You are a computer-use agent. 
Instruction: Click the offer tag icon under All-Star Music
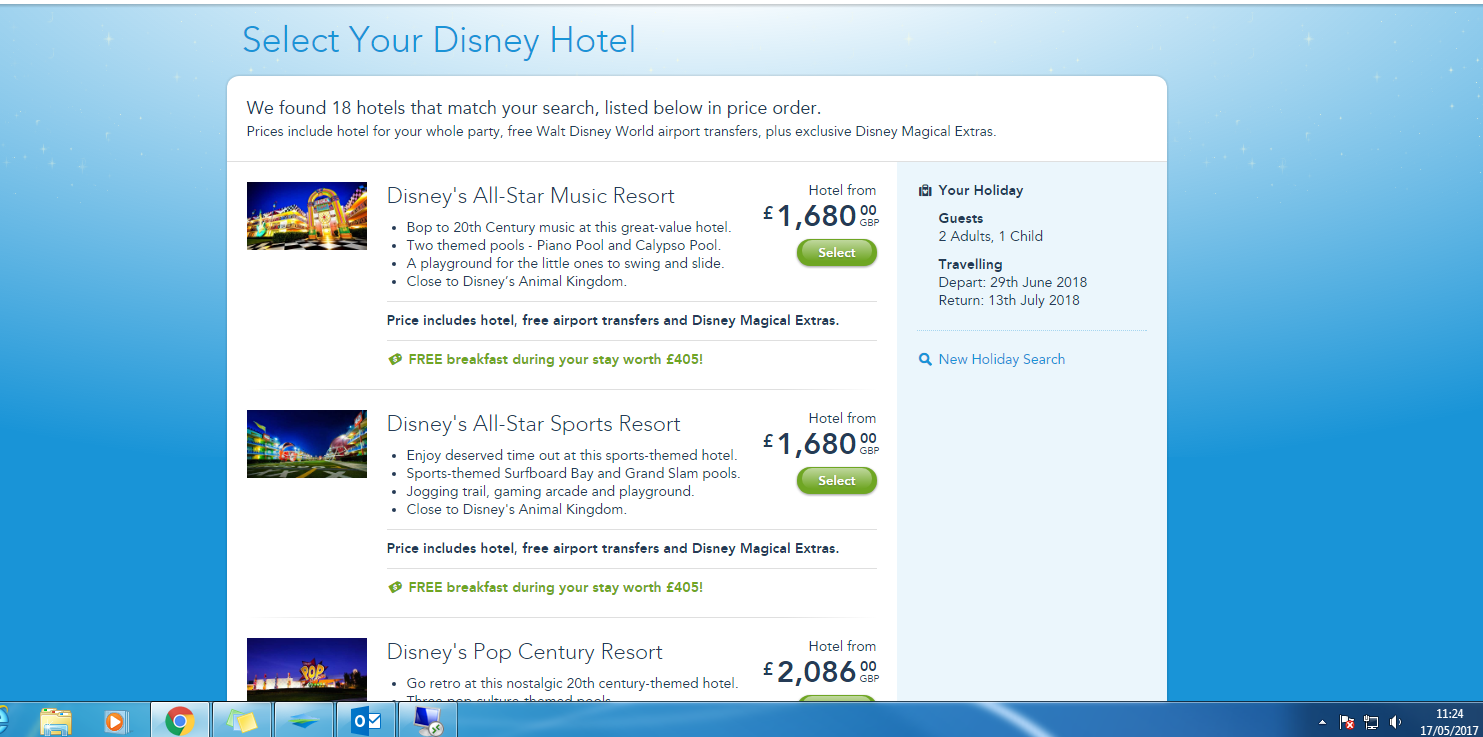pyautogui.click(x=395, y=359)
